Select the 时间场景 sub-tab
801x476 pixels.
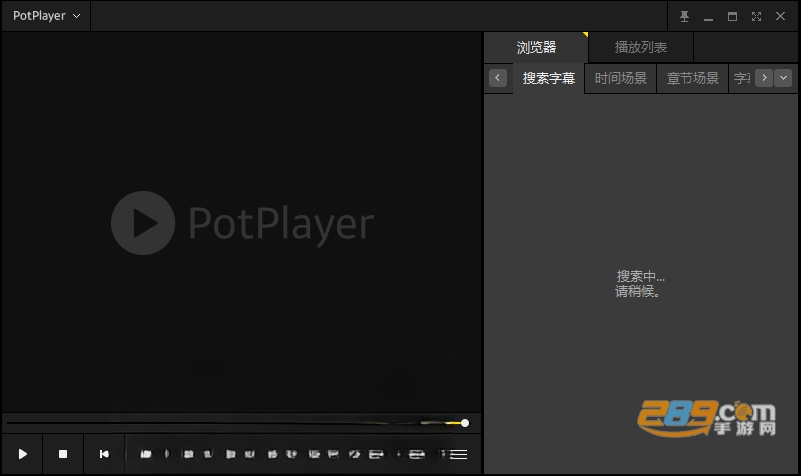pos(620,78)
